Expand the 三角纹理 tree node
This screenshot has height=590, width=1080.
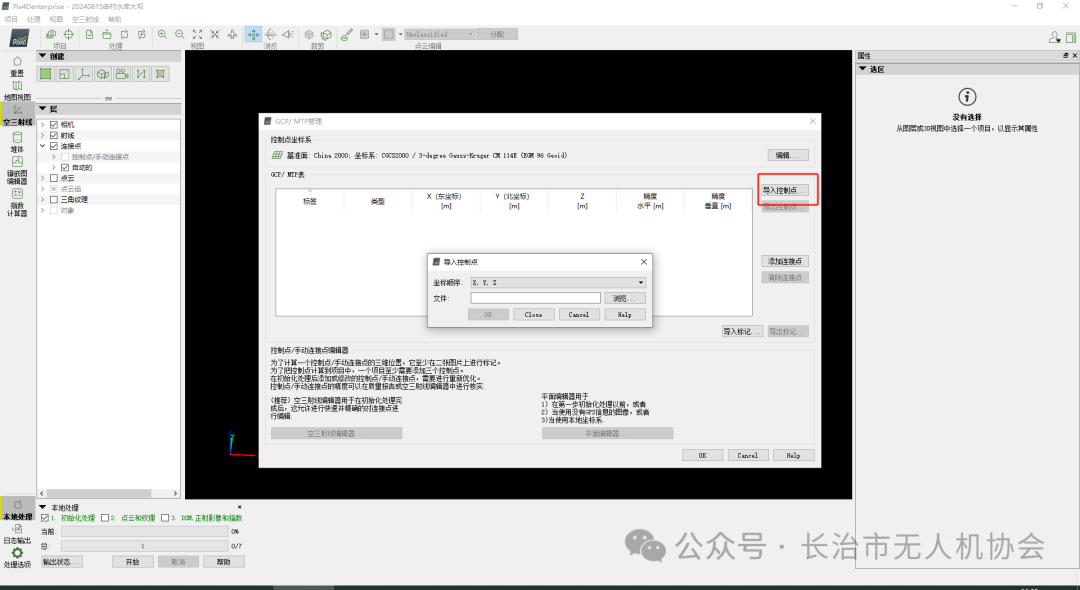(43, 200)
